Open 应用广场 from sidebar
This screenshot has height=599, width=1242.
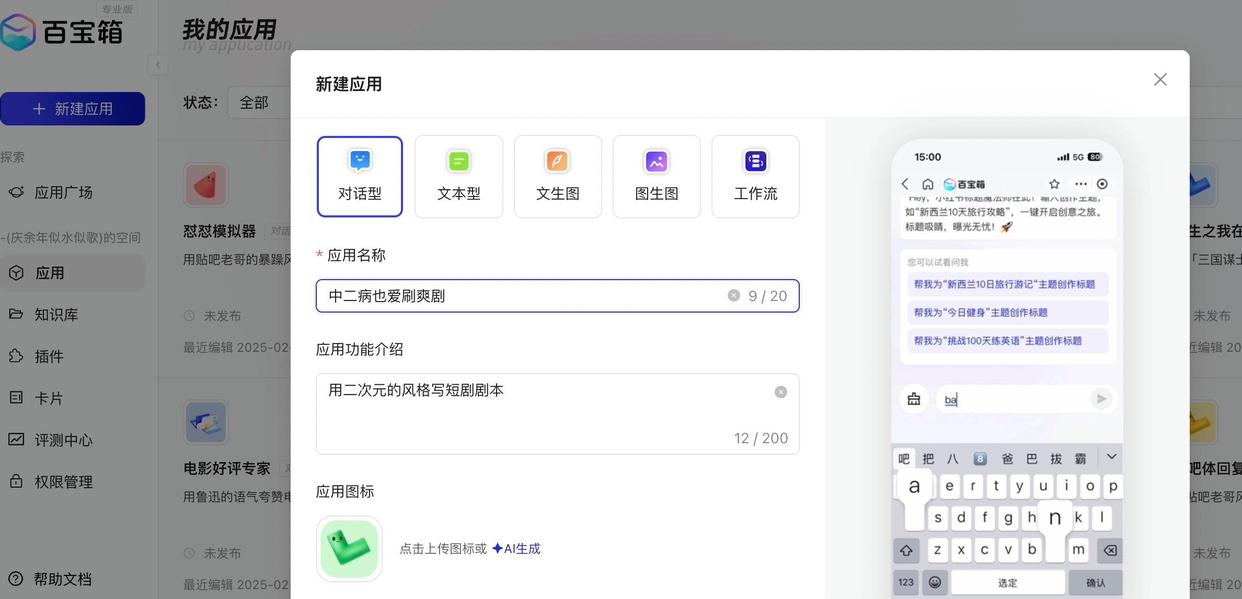pyautogui.click(x=63, y=192)
